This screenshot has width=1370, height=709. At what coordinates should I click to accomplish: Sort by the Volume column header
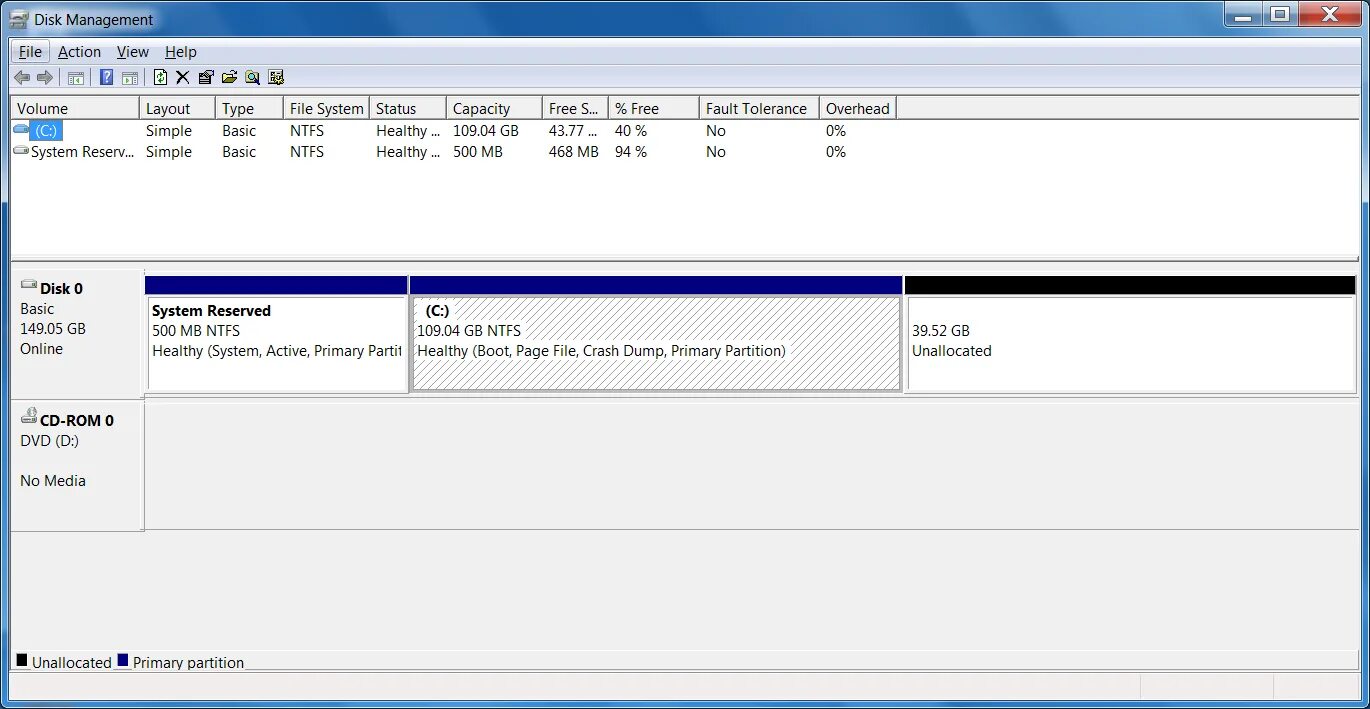pyautogui.click(x=75, y=108)
